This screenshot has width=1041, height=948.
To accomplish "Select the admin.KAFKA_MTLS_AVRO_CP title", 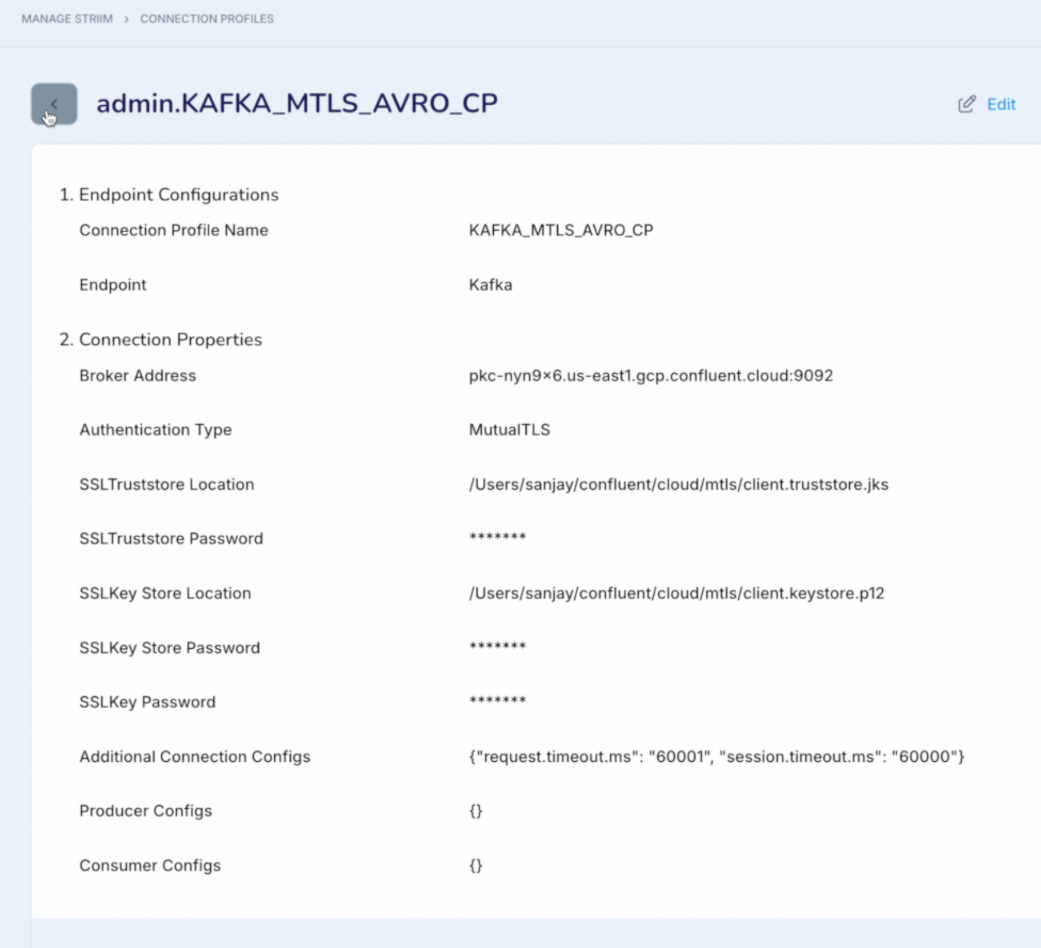I will [x=297, y=103].
